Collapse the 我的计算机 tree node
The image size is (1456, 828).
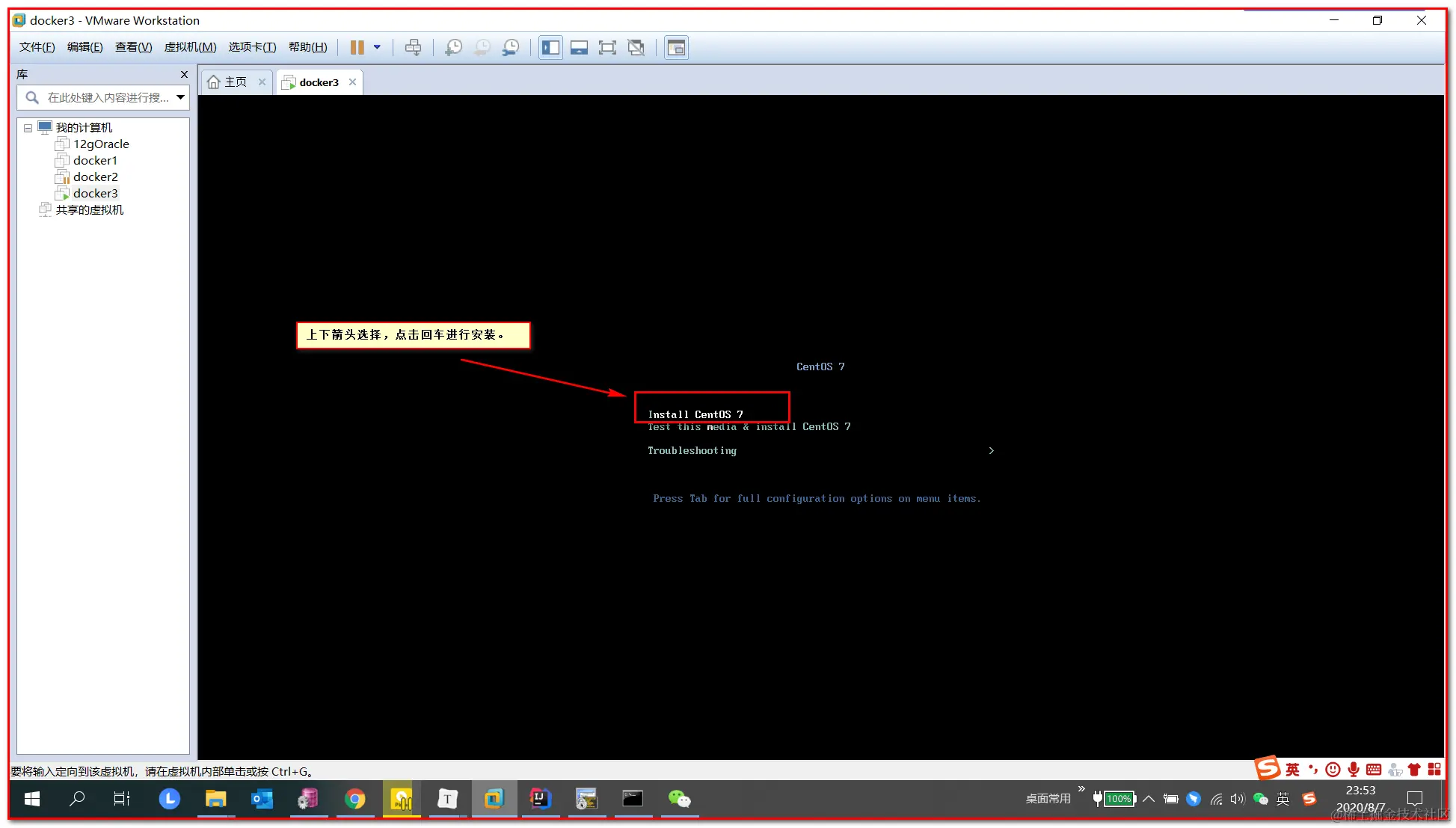click(x=28, y=128)
